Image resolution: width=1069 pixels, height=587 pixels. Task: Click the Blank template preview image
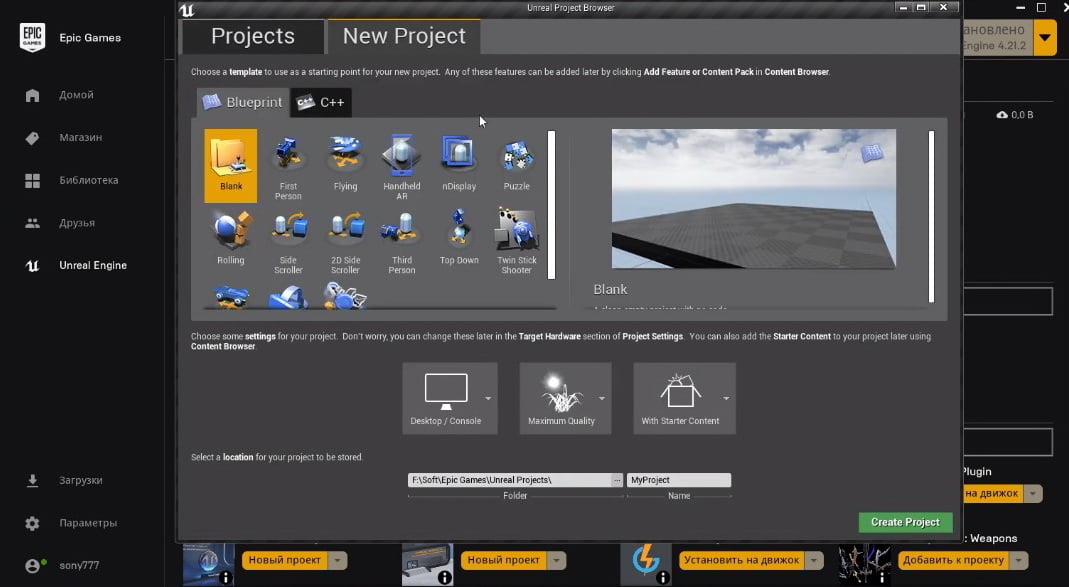(x=753, y=198)
